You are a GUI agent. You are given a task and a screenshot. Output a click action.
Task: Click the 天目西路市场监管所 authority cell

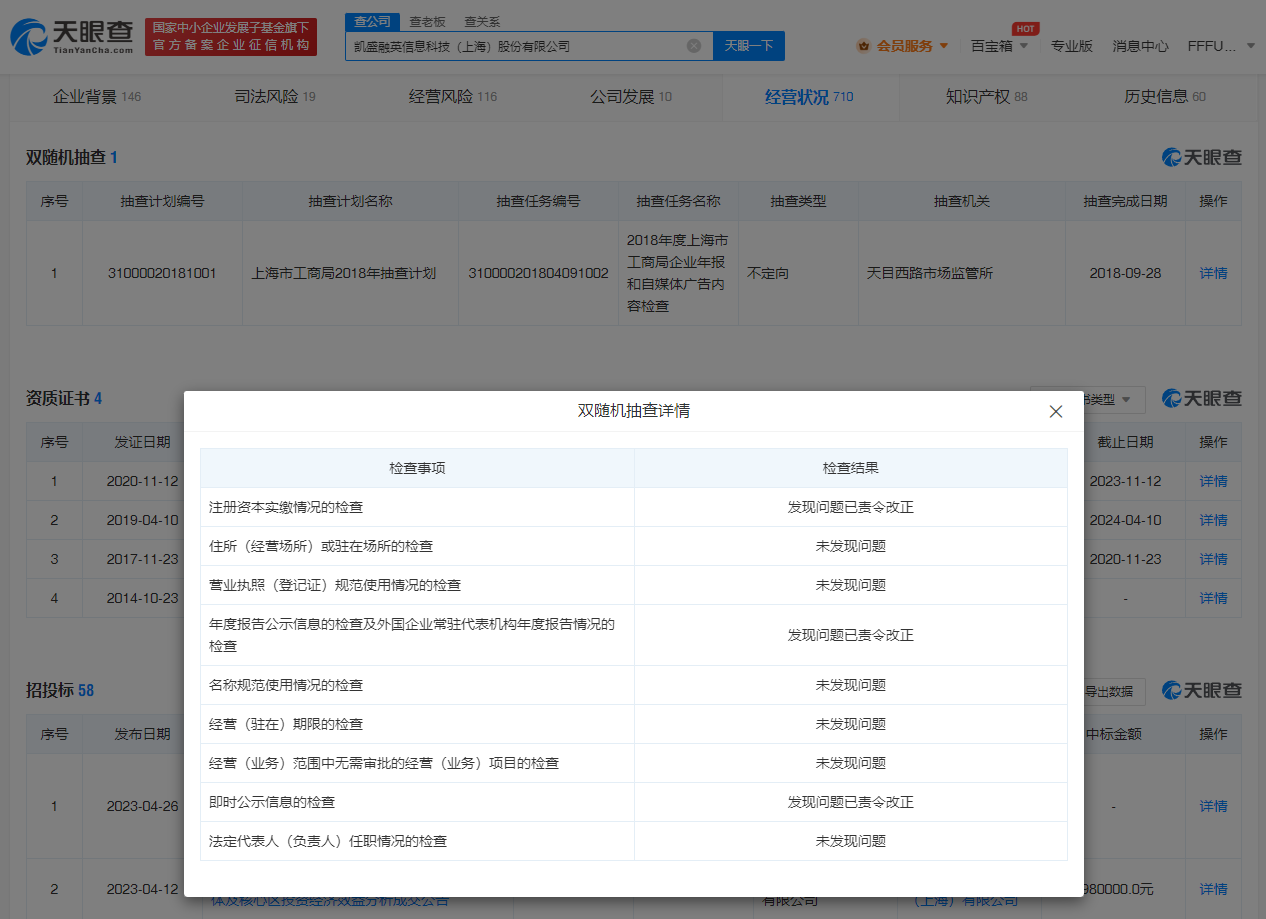point(930,273)
